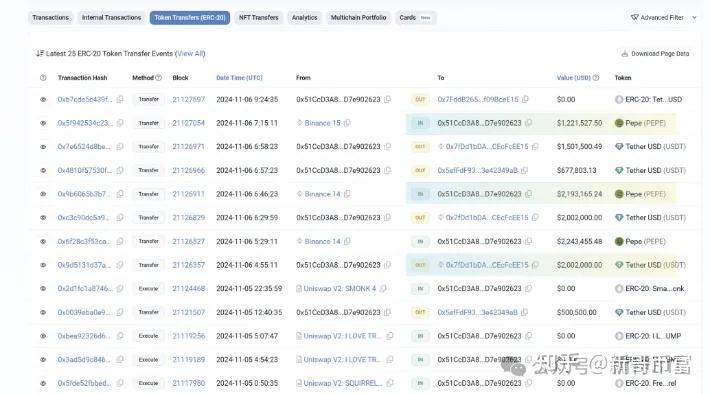Copy transaction hash 0x5f942534c23
The width and height of the screenshot is (710, 394).
click(x=120, y=123)
